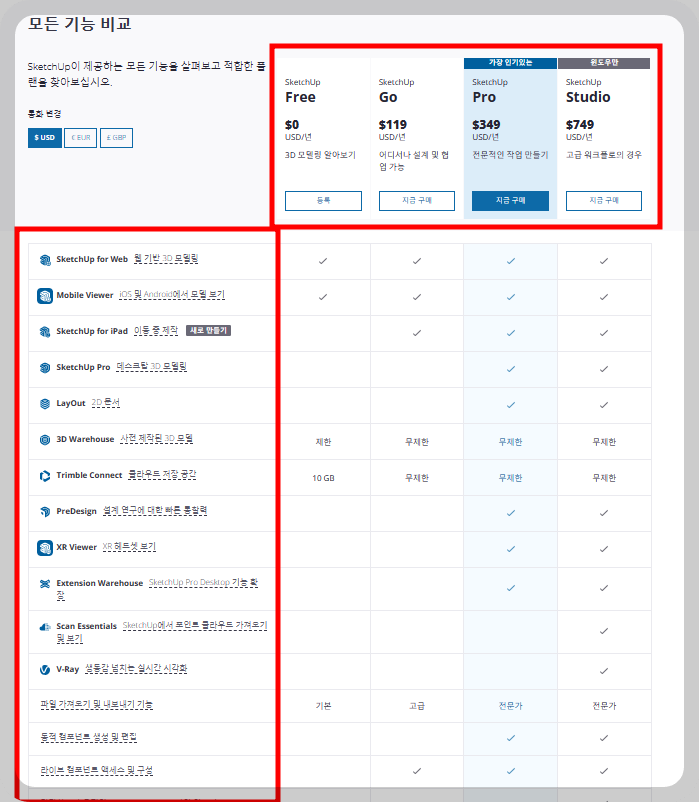This screenshot has height=802, width=699.
Task: Open the 라이브 컴포넌트 액세스 및 구성 link
Action: [x=97, y=770]
